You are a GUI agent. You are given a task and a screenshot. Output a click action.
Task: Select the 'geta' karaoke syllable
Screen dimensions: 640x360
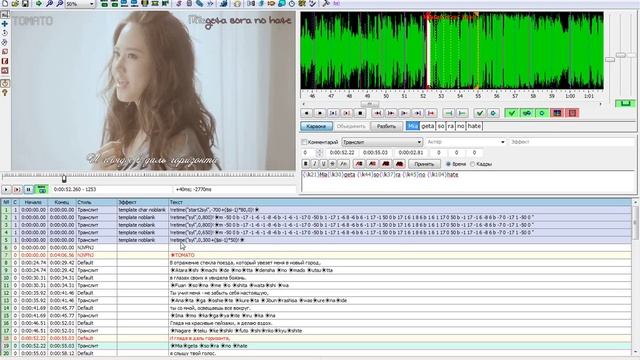click(427, 127)
